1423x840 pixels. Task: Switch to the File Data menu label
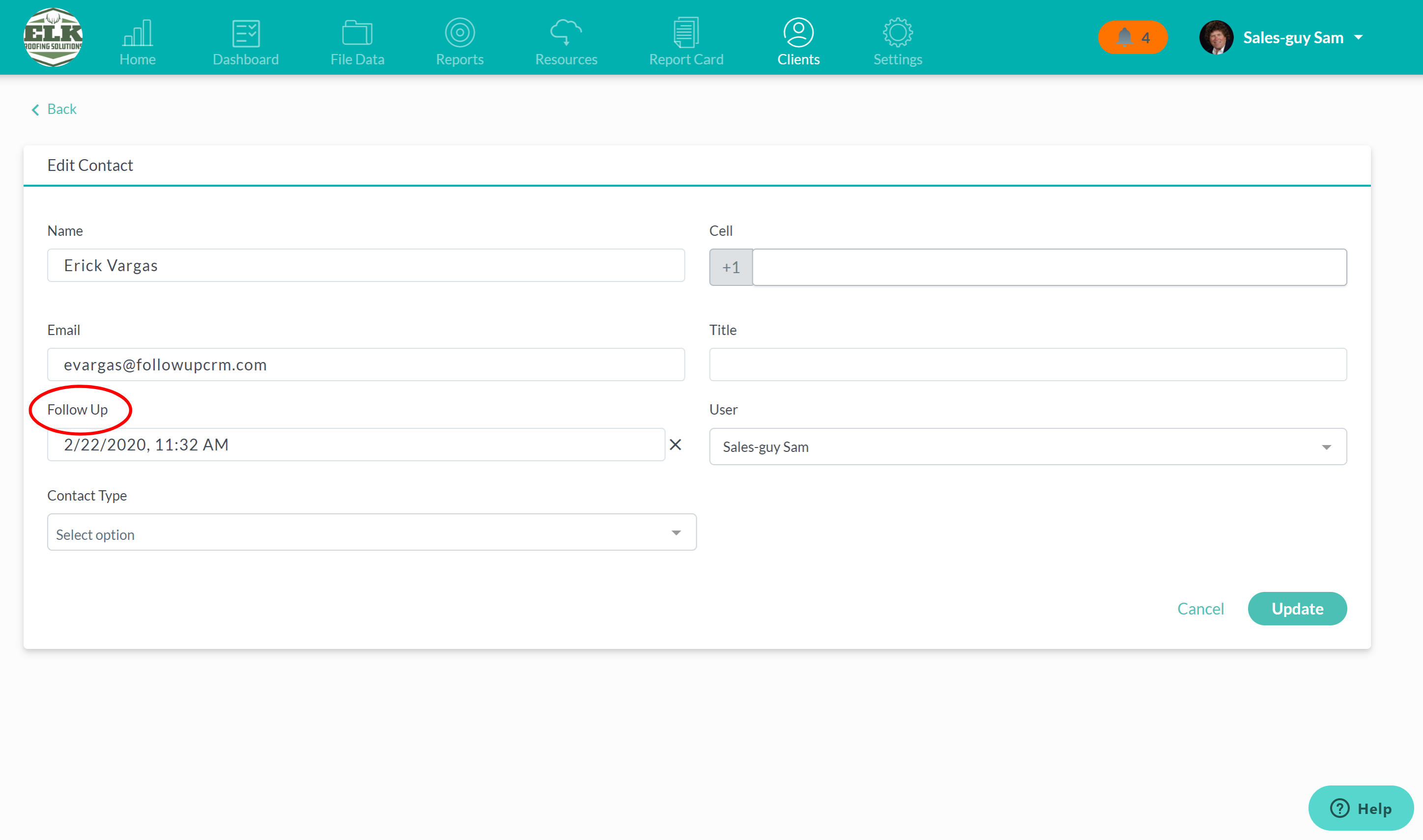[x=357, y=59]
